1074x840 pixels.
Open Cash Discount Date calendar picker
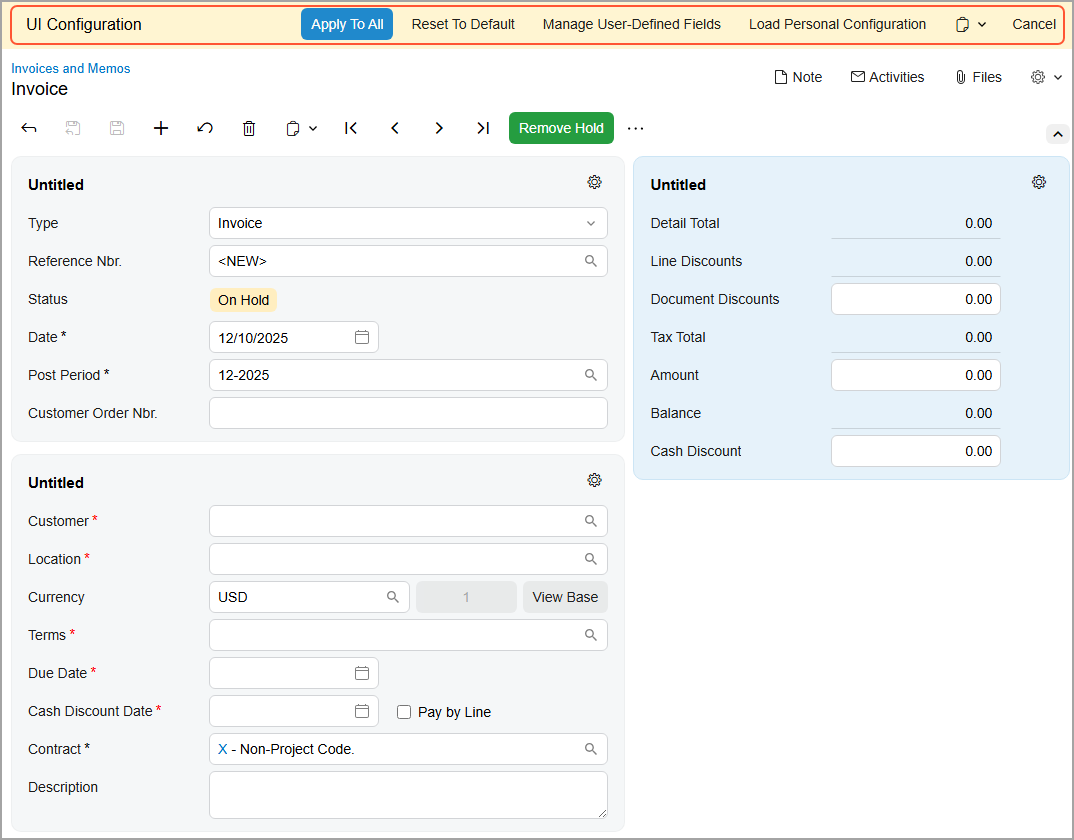pos(362,711)
